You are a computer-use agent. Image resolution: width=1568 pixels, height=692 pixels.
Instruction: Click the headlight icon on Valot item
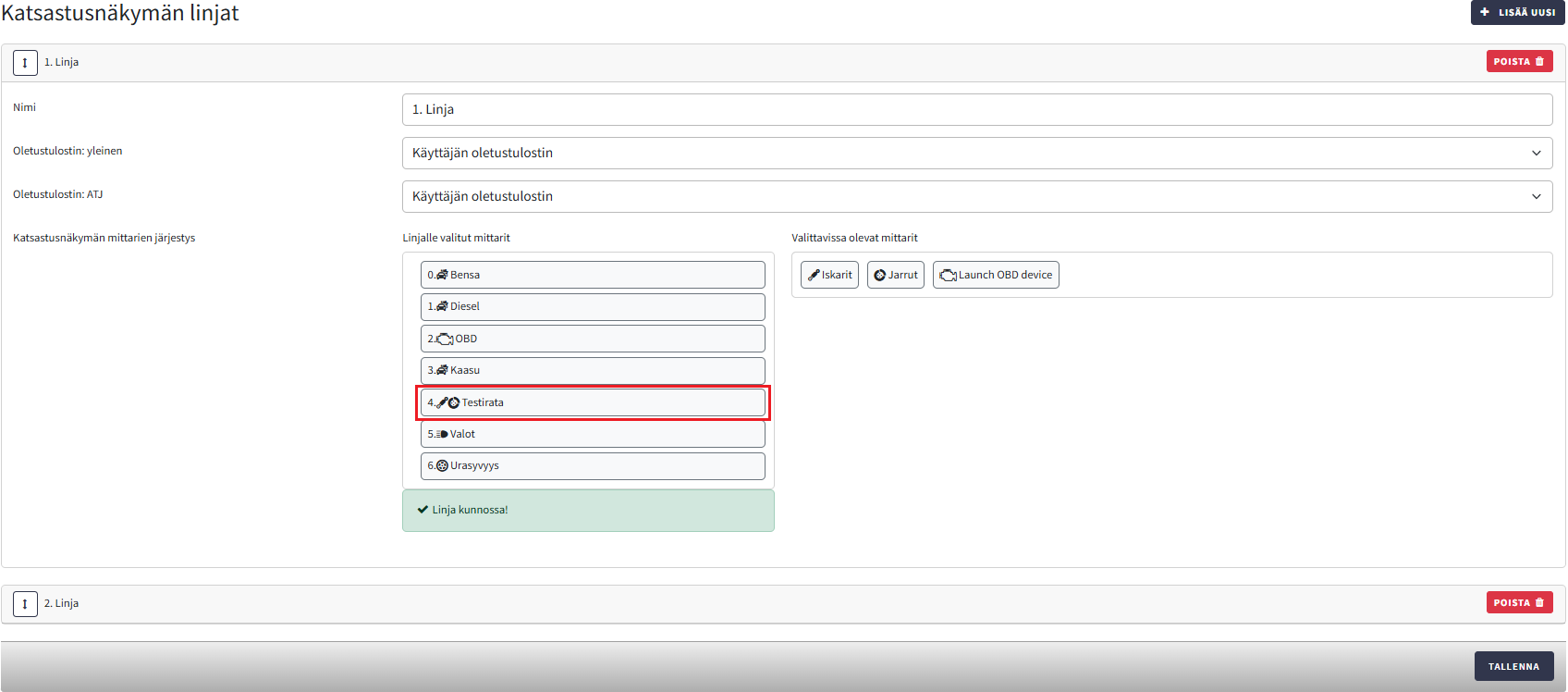click(x=442, y=434)
